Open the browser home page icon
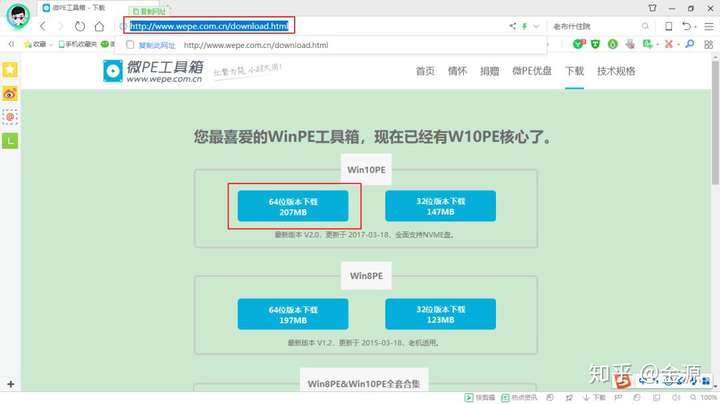Screen dimensions: 720x404 pyautogui.click(x=99, y=26)
